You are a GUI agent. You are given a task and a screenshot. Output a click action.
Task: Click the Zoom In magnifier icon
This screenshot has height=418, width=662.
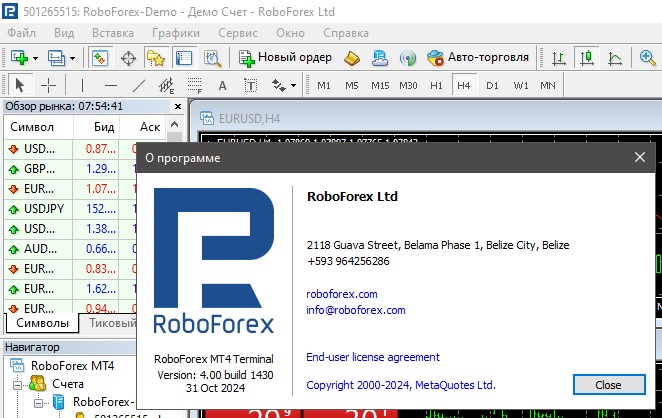647,57
